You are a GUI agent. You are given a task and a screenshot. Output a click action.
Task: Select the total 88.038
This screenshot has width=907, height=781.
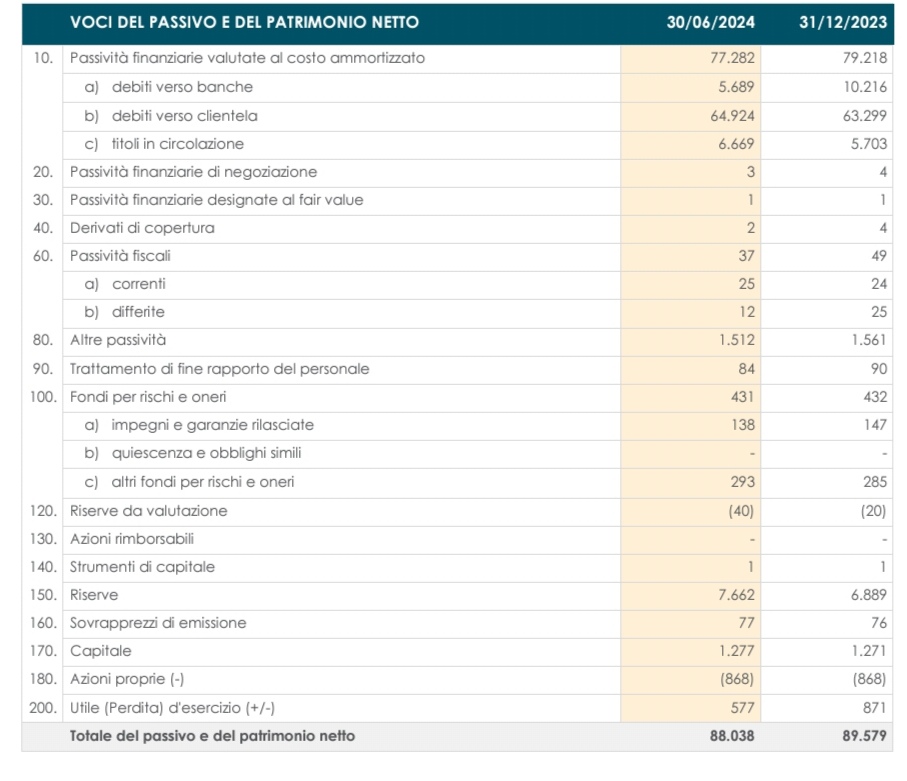[x=732, y=736]
